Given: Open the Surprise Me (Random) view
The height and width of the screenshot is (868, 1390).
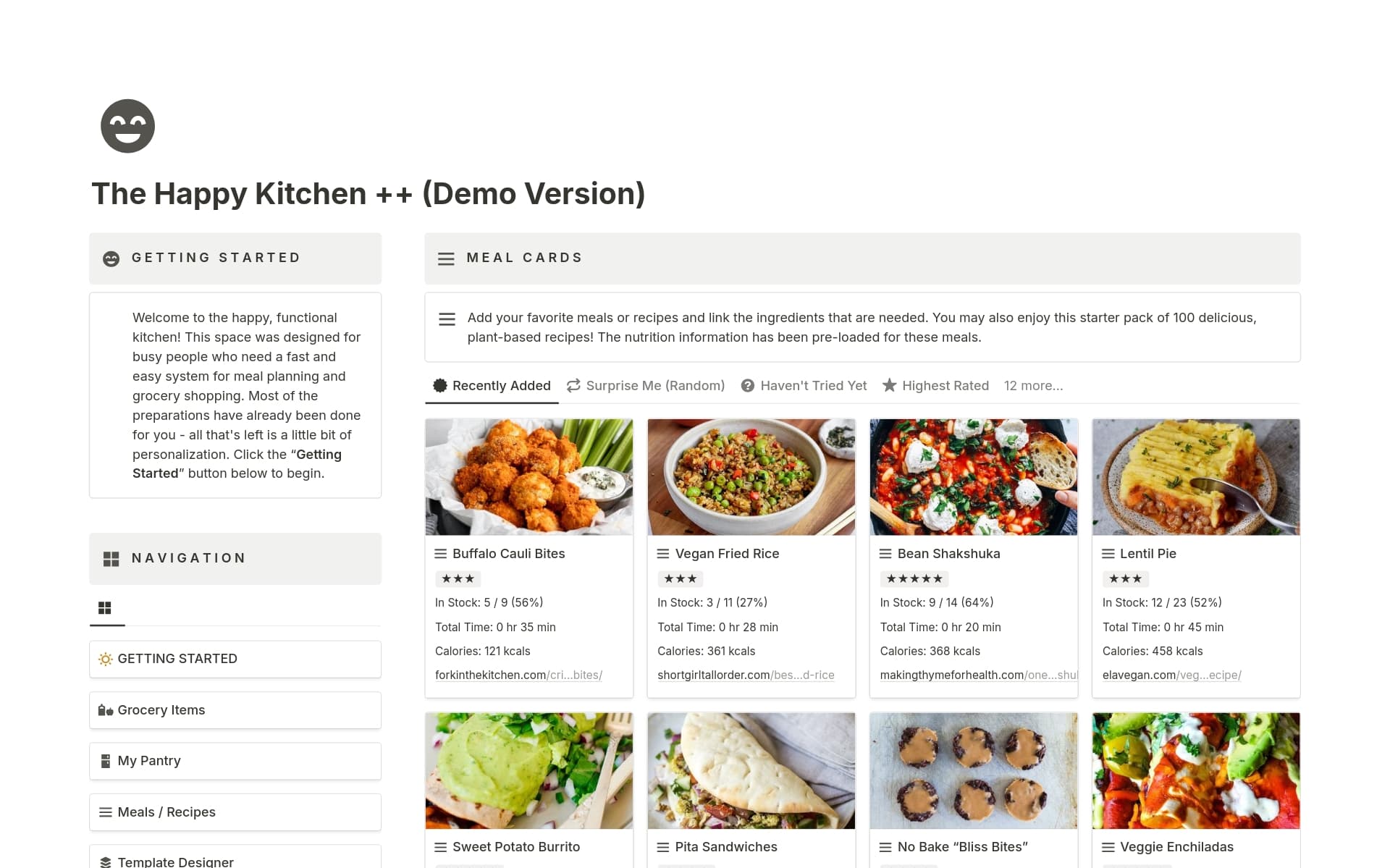Looking at the screenshot, I should click(x=656, y=386).
